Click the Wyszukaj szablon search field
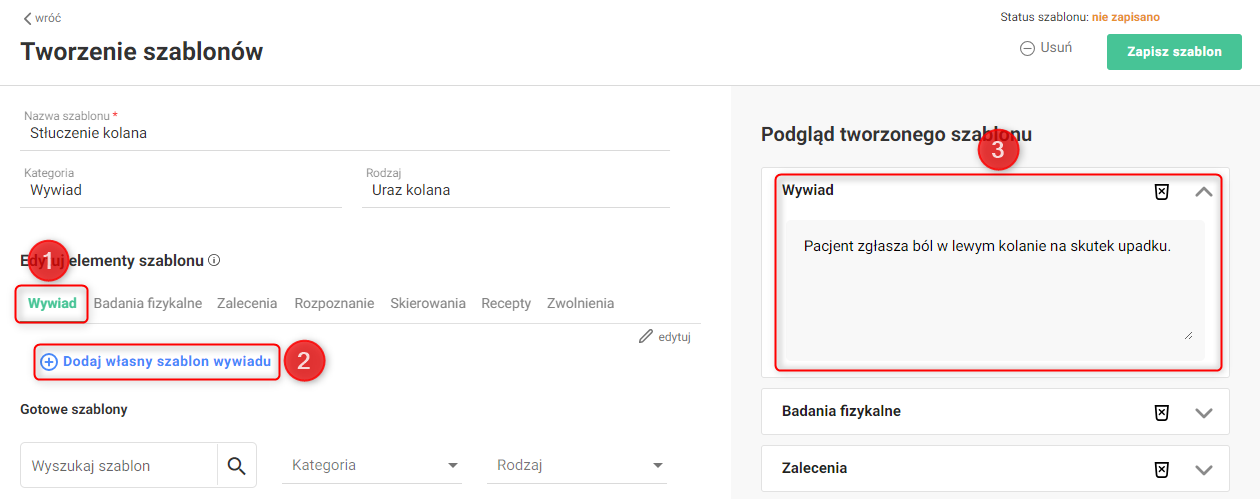The height and width of the screenshot is (499, 1260). 120,465
